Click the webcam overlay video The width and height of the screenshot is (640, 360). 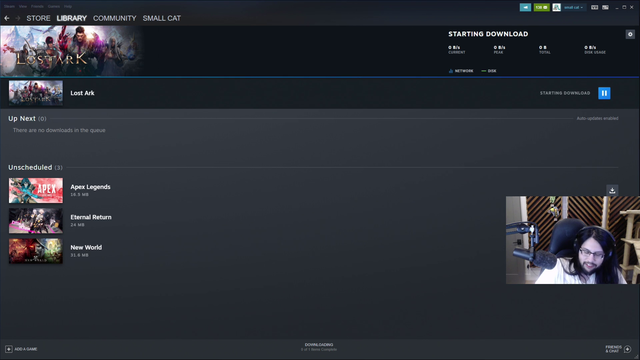573,240
